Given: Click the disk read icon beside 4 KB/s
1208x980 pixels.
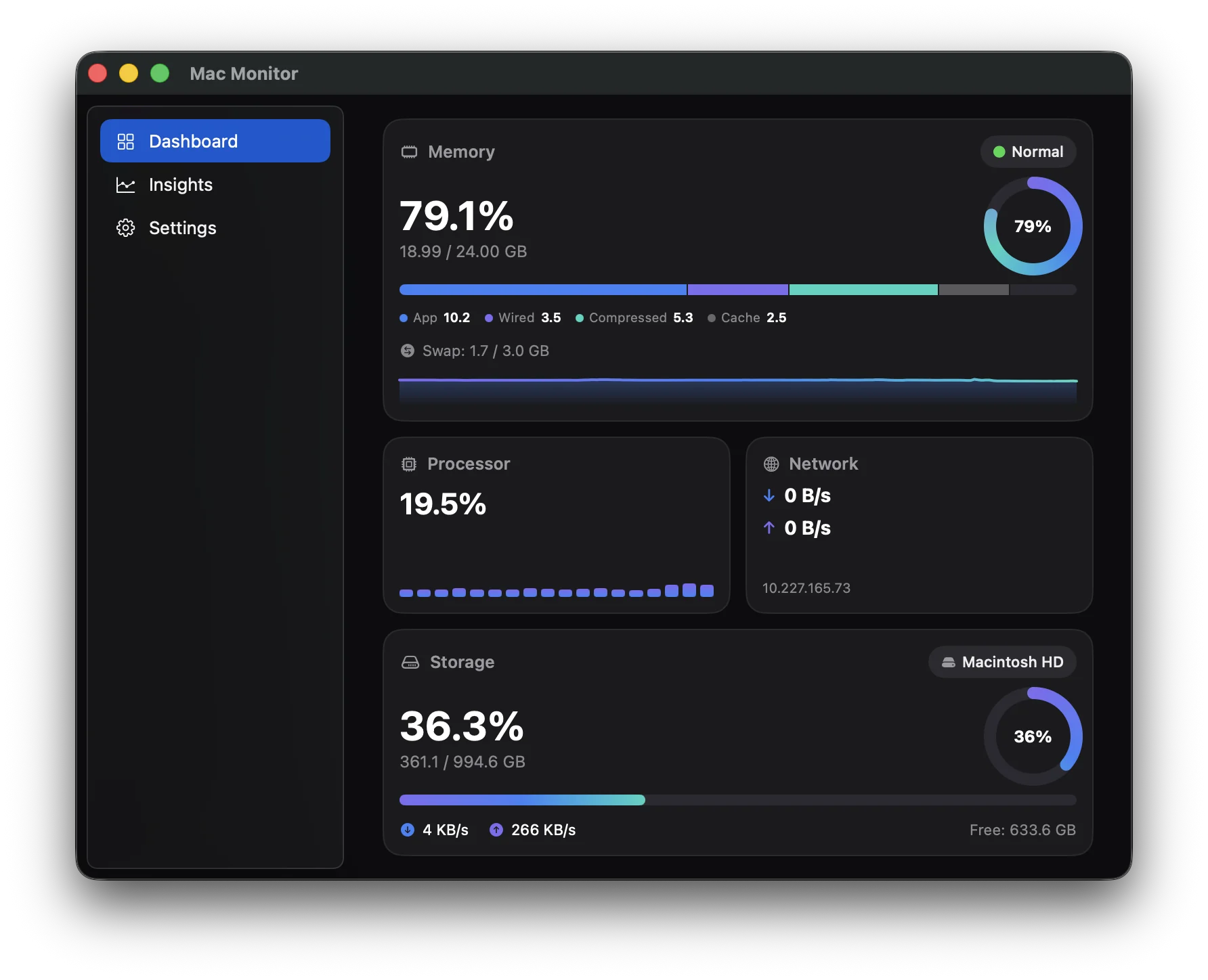Looking at the screenshot, I should (408, 830).
